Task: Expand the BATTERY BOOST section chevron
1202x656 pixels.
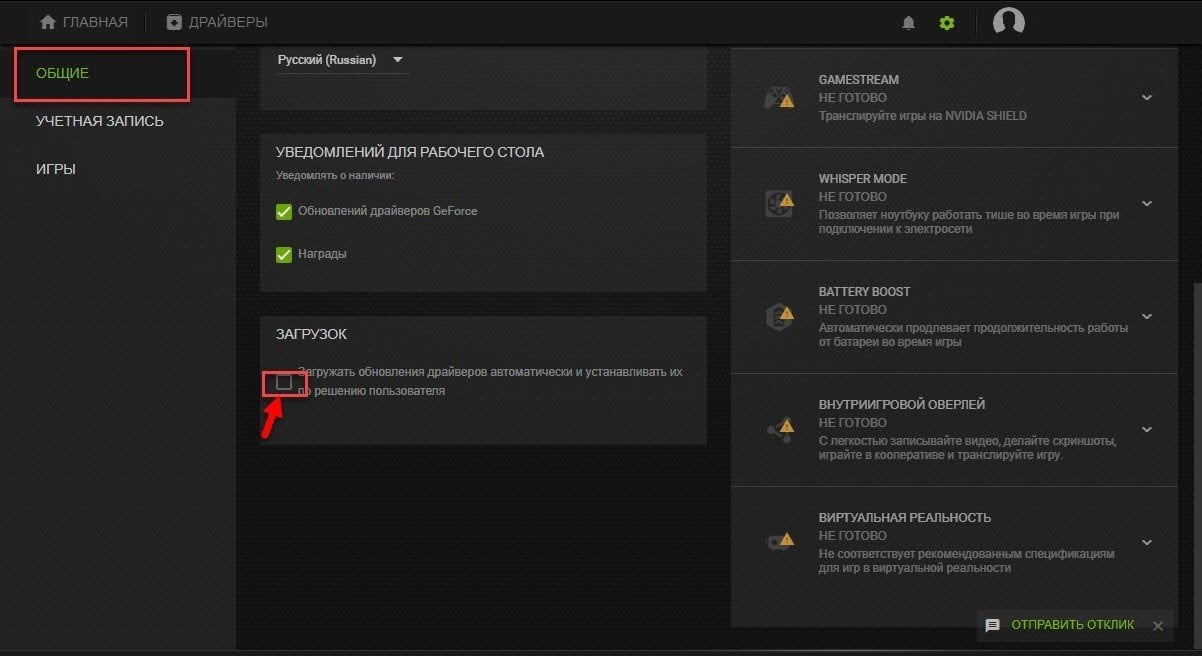Action: coord(1147,316)
